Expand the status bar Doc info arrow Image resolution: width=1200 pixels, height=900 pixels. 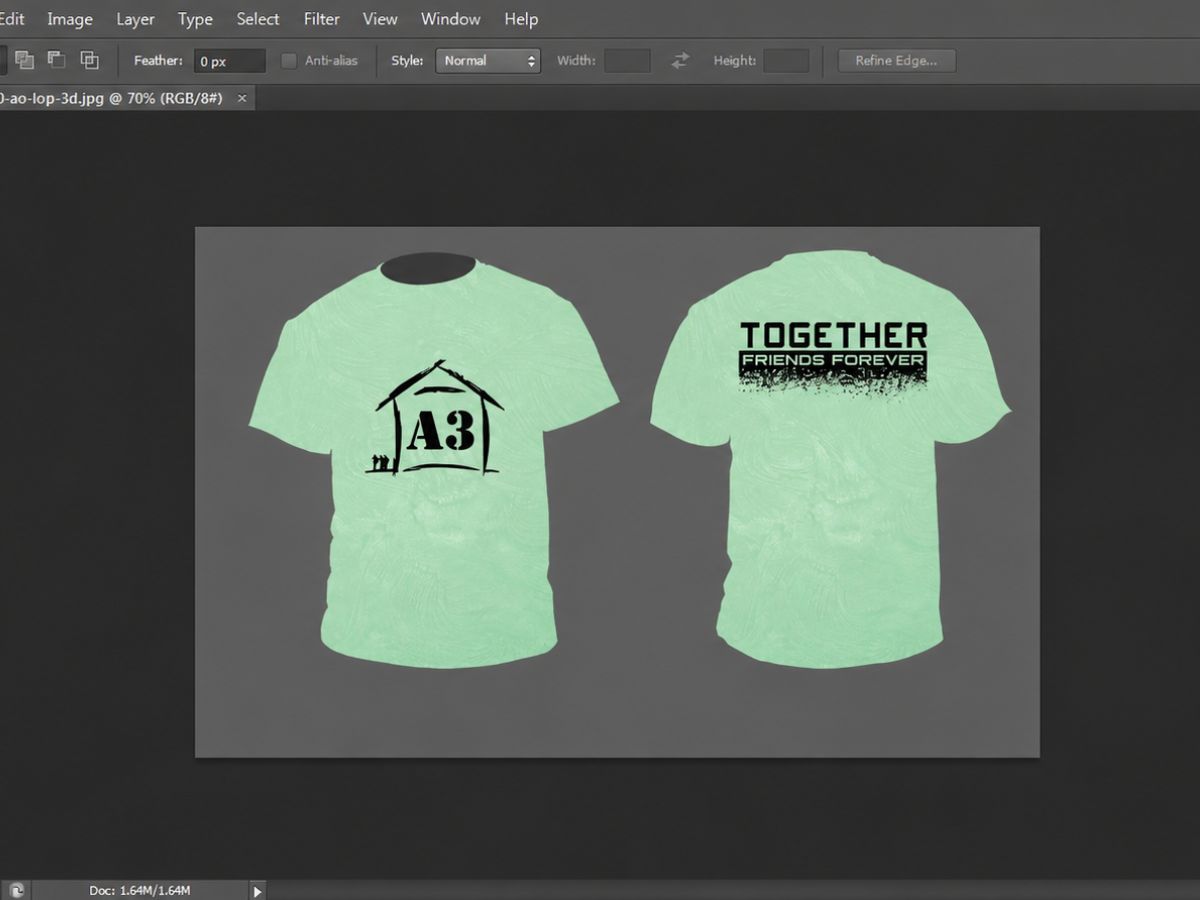click(x=258, y=890)
